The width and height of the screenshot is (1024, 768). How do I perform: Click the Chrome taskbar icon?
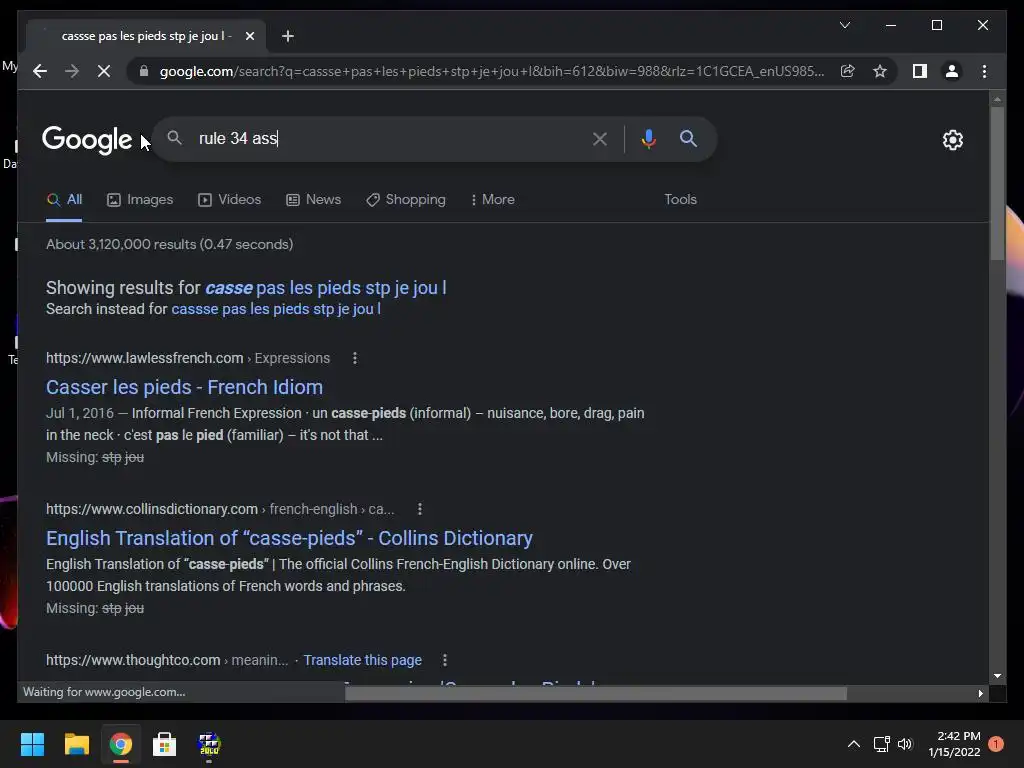pyautogui.click(x=120, y=744)
